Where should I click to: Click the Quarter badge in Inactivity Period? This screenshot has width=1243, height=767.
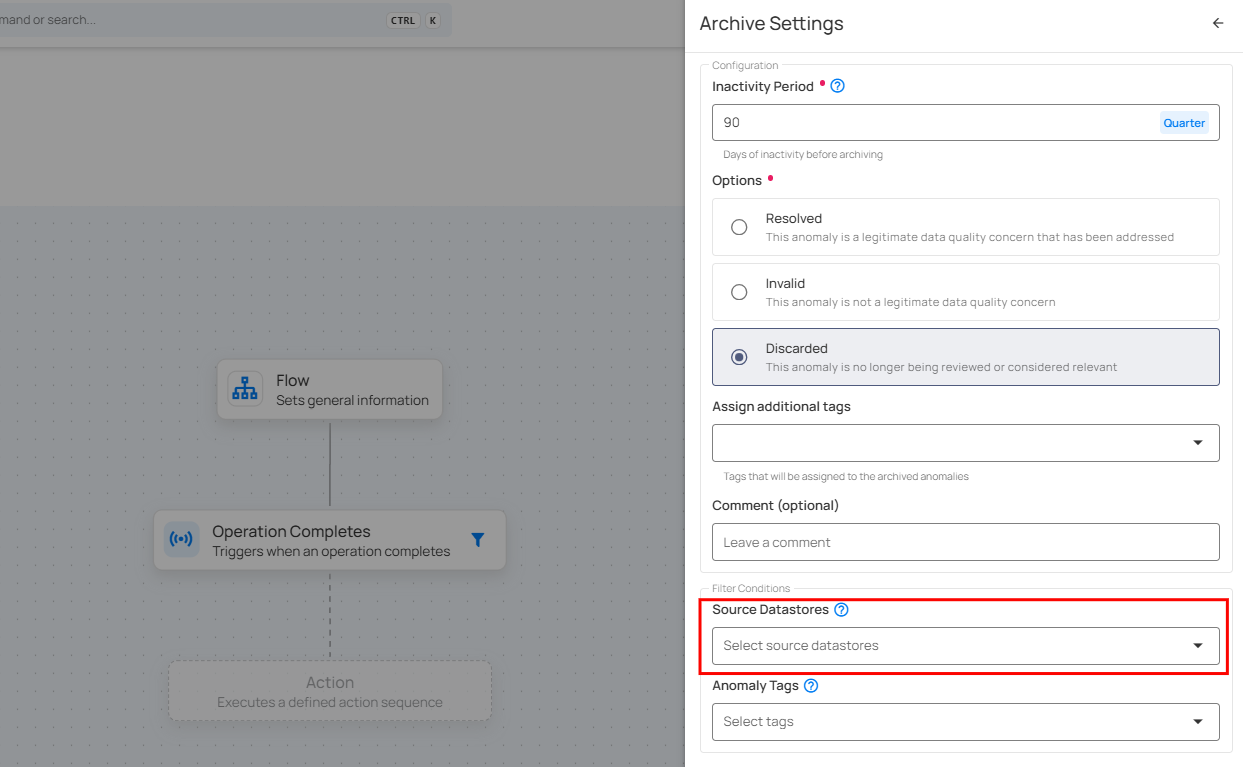pos(1184,123)
